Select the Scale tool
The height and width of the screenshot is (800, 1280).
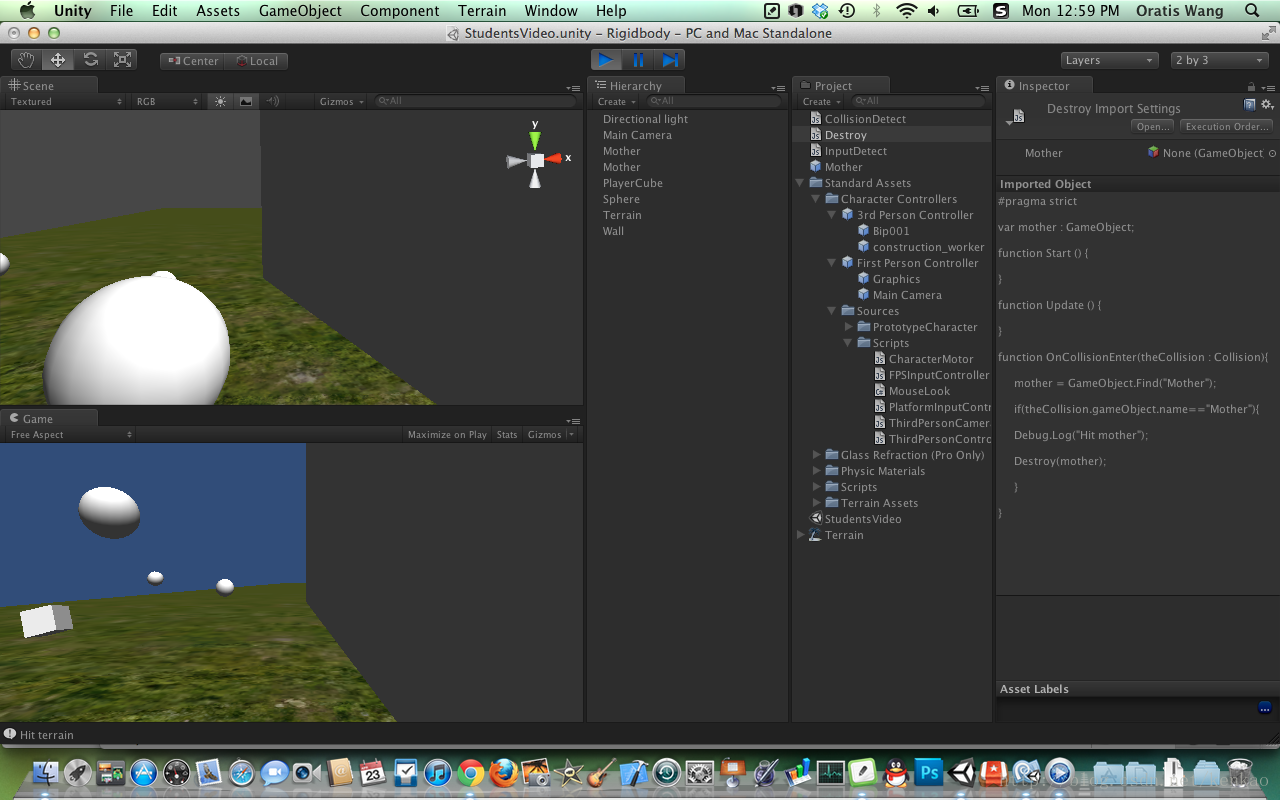click(x=122, y=60)
